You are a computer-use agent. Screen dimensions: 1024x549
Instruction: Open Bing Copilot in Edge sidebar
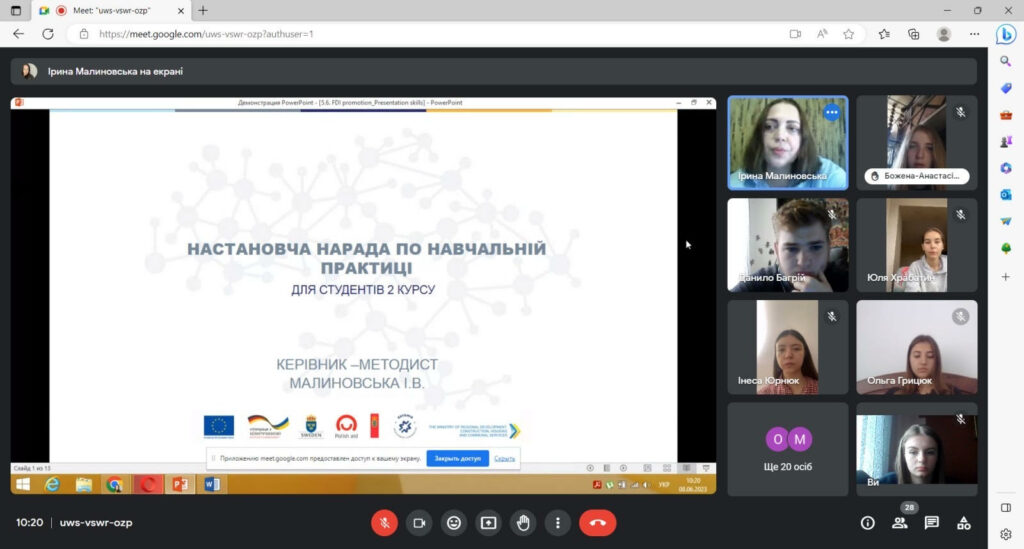1006,33
